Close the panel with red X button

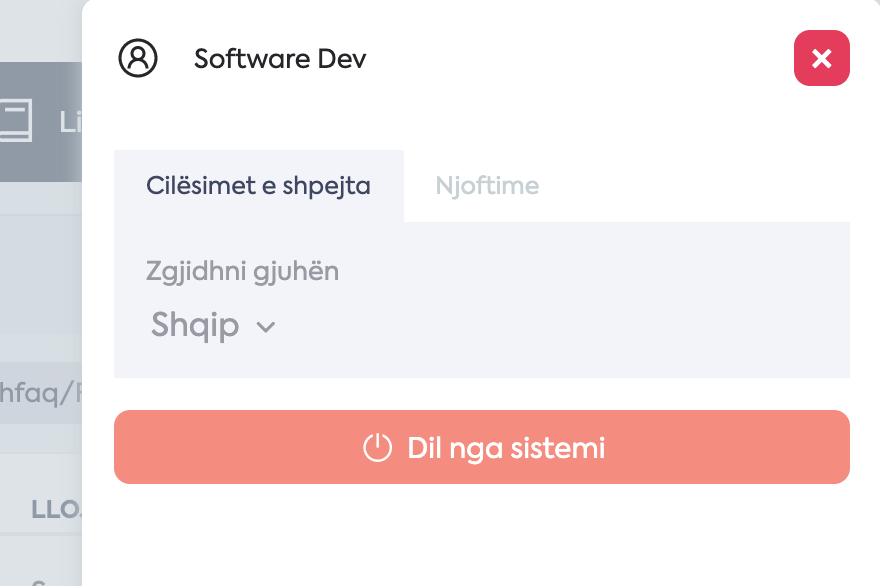click(x=822, y=58)
